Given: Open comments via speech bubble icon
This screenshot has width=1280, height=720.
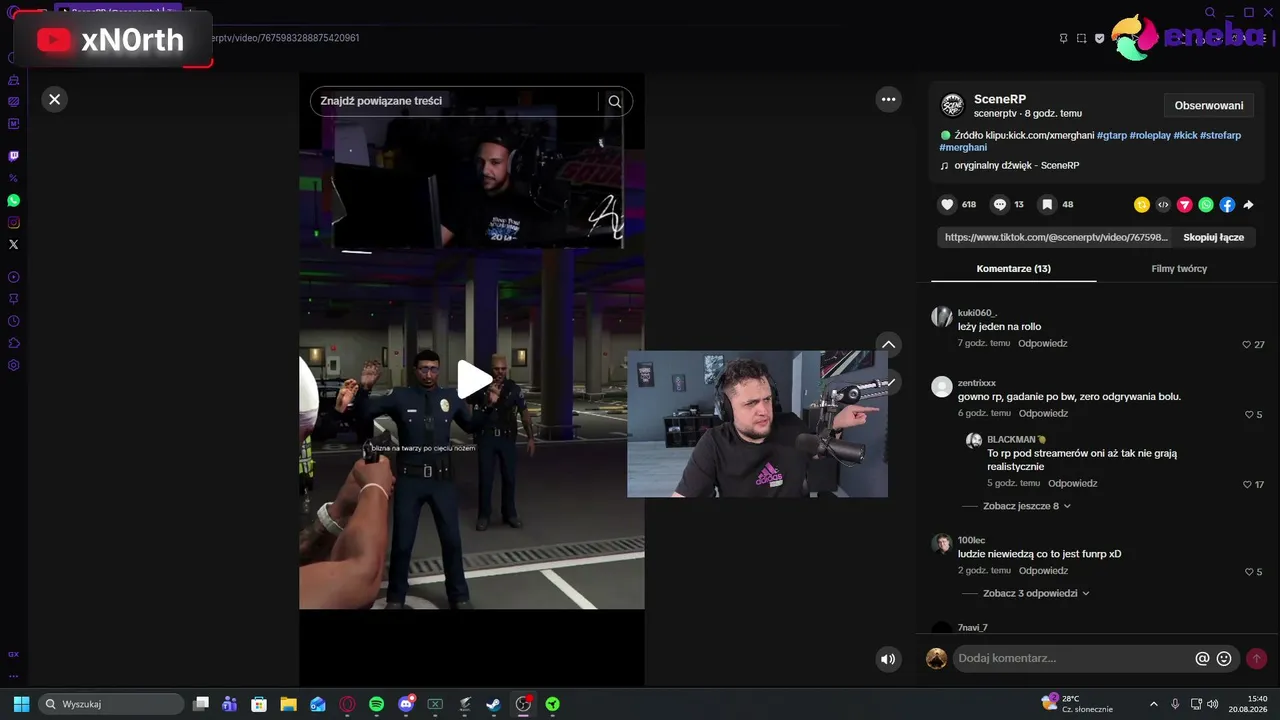Looking at the screenshot, I should [x=999, y=204].
